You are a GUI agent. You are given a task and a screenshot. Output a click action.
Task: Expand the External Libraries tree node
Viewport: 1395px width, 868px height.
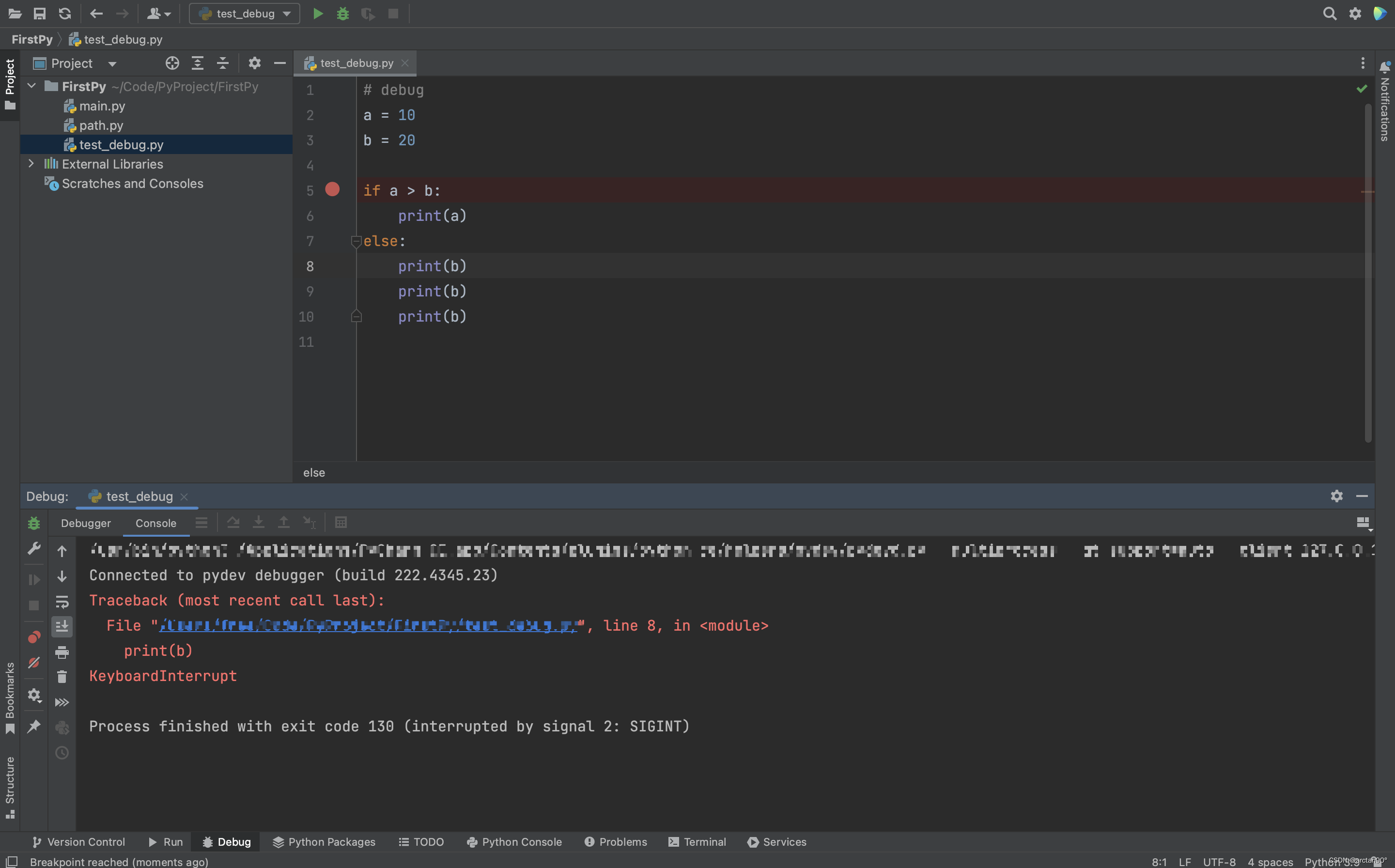click(31, 164)
